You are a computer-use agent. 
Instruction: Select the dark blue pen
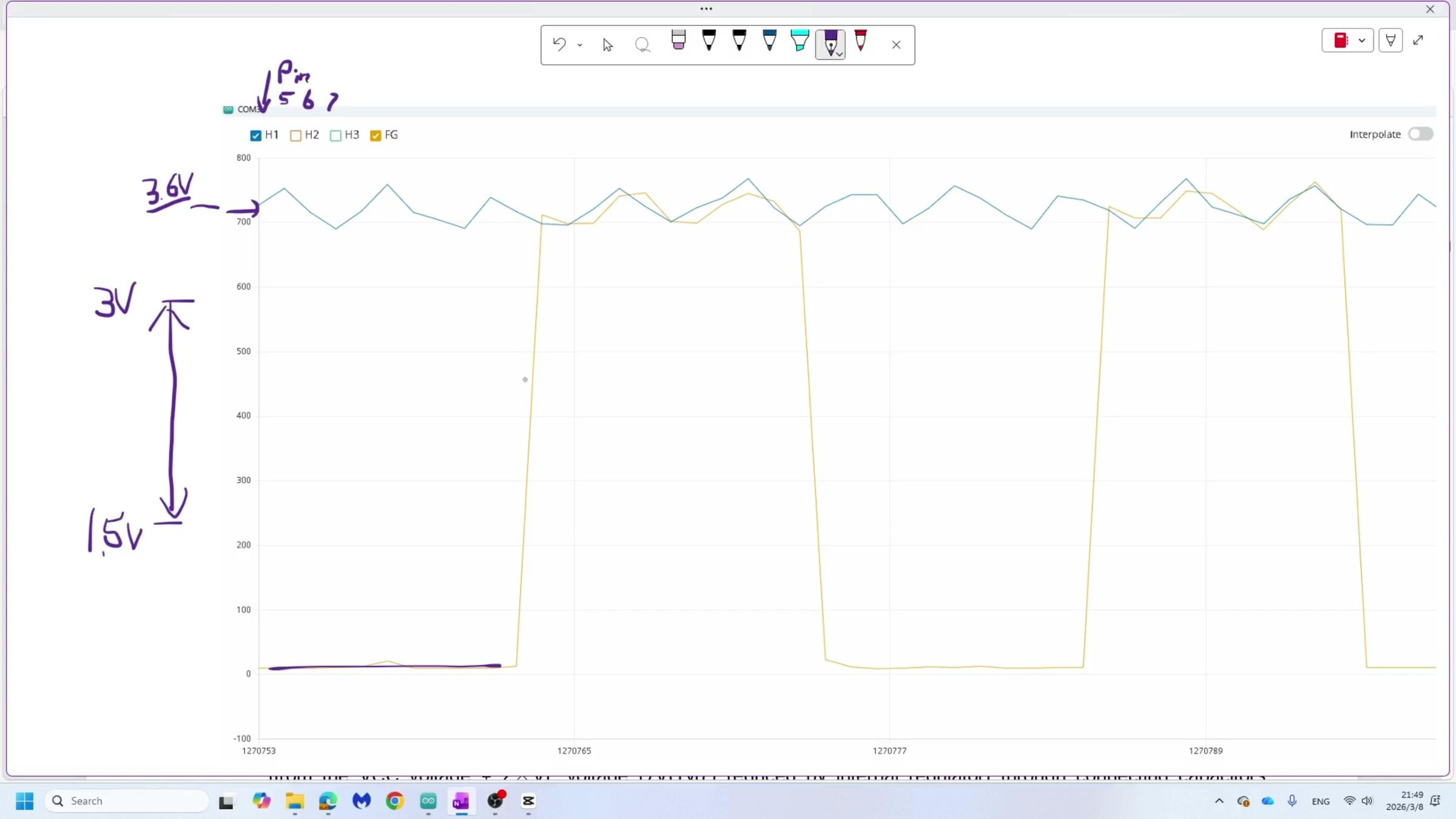point(769,41)
